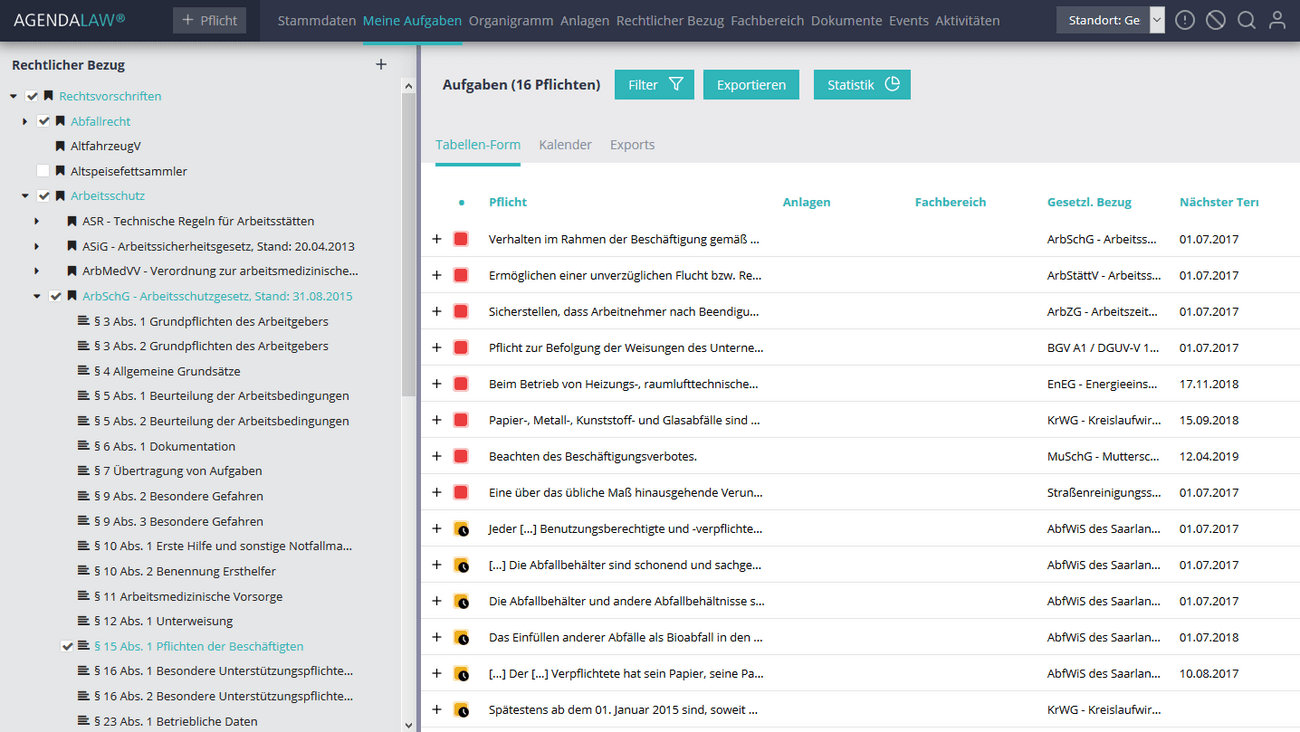Click the AGENDALAW logo
This screenshot has height=732, width=1300.
click(x=69, y=20)
